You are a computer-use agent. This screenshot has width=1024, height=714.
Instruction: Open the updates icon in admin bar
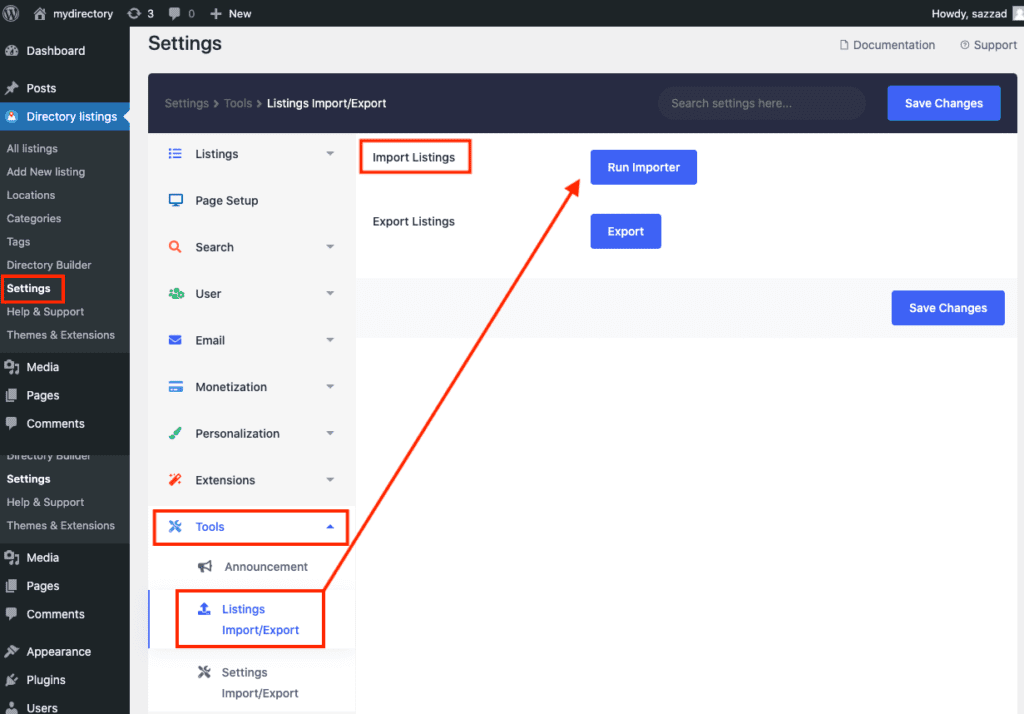click(x=134, y=13)
